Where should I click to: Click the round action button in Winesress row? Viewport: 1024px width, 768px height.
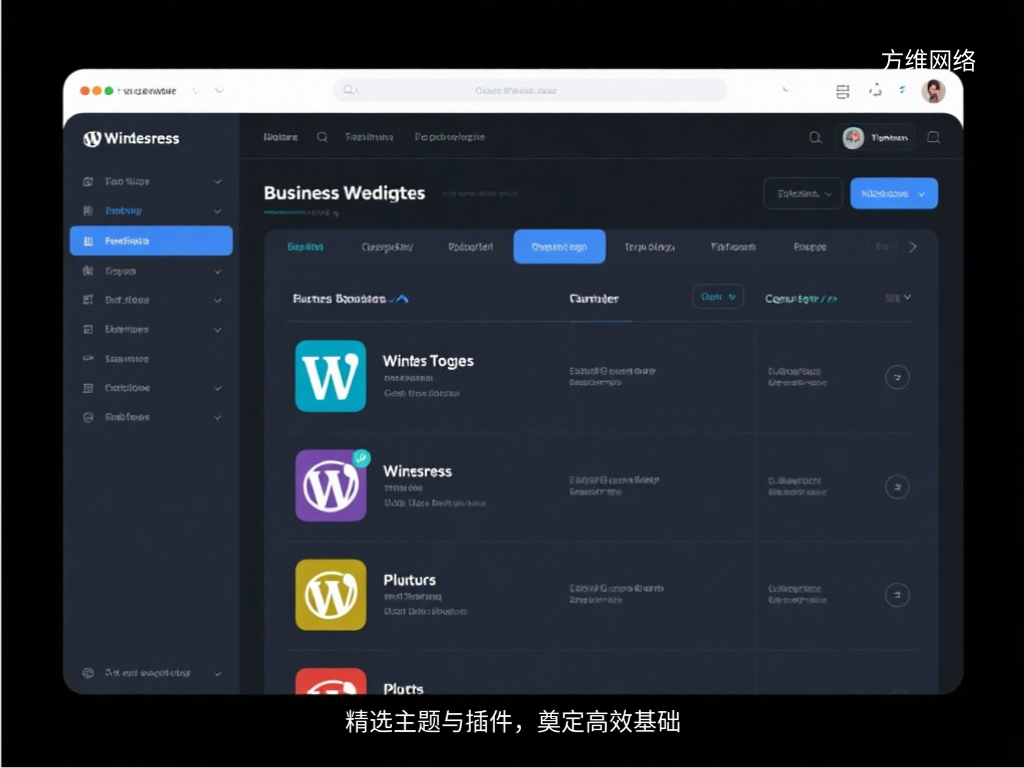click(x=897, y=487)
